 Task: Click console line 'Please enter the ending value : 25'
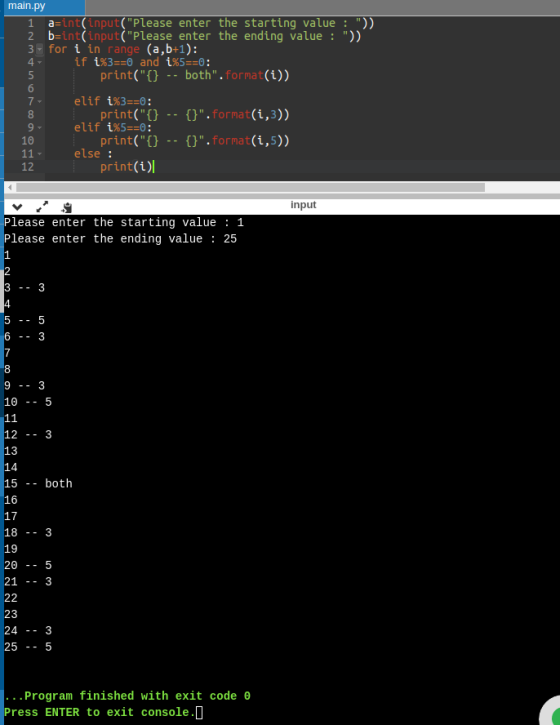pos(120,239)
